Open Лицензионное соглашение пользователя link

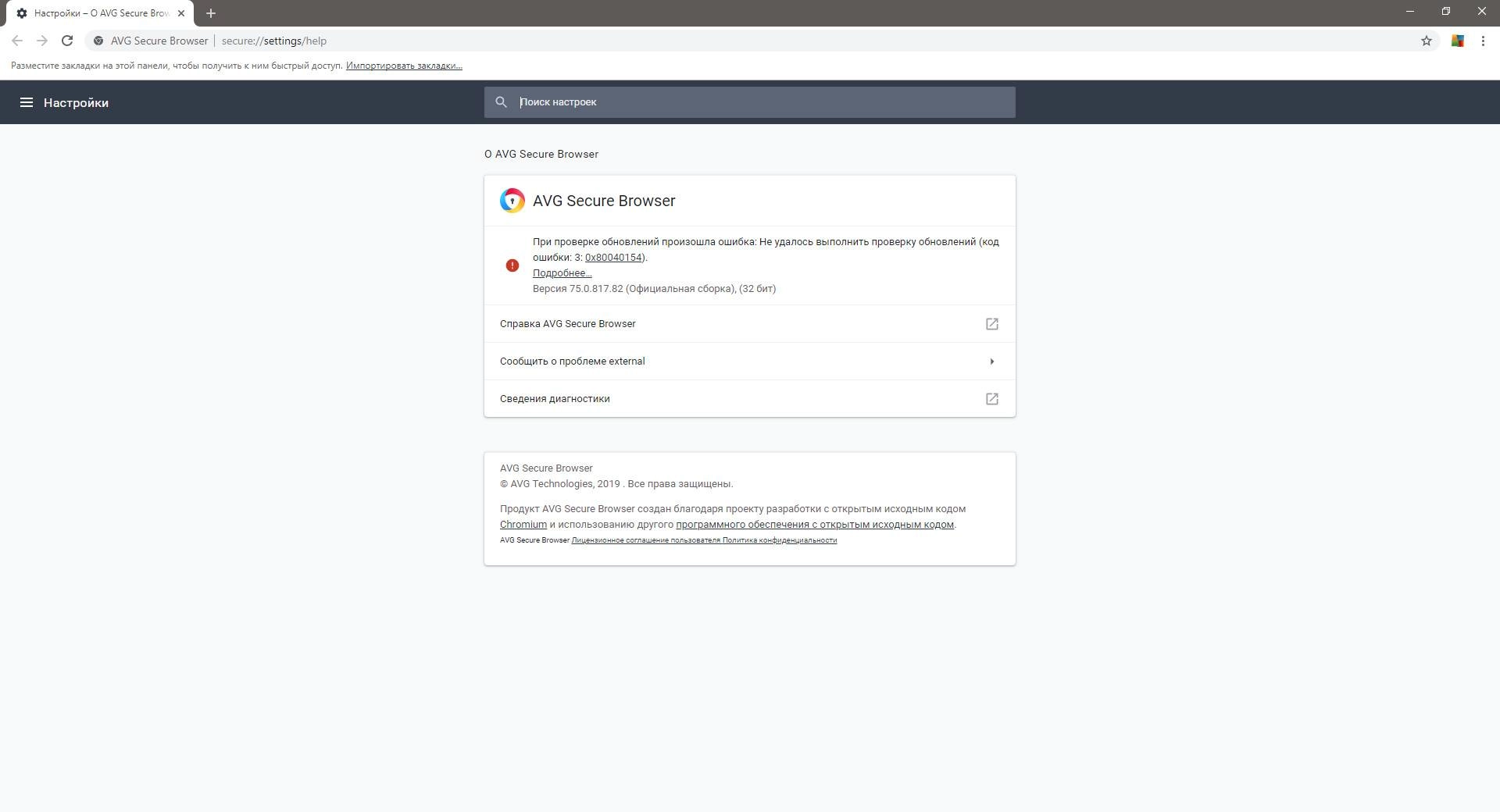pos(645,540)
